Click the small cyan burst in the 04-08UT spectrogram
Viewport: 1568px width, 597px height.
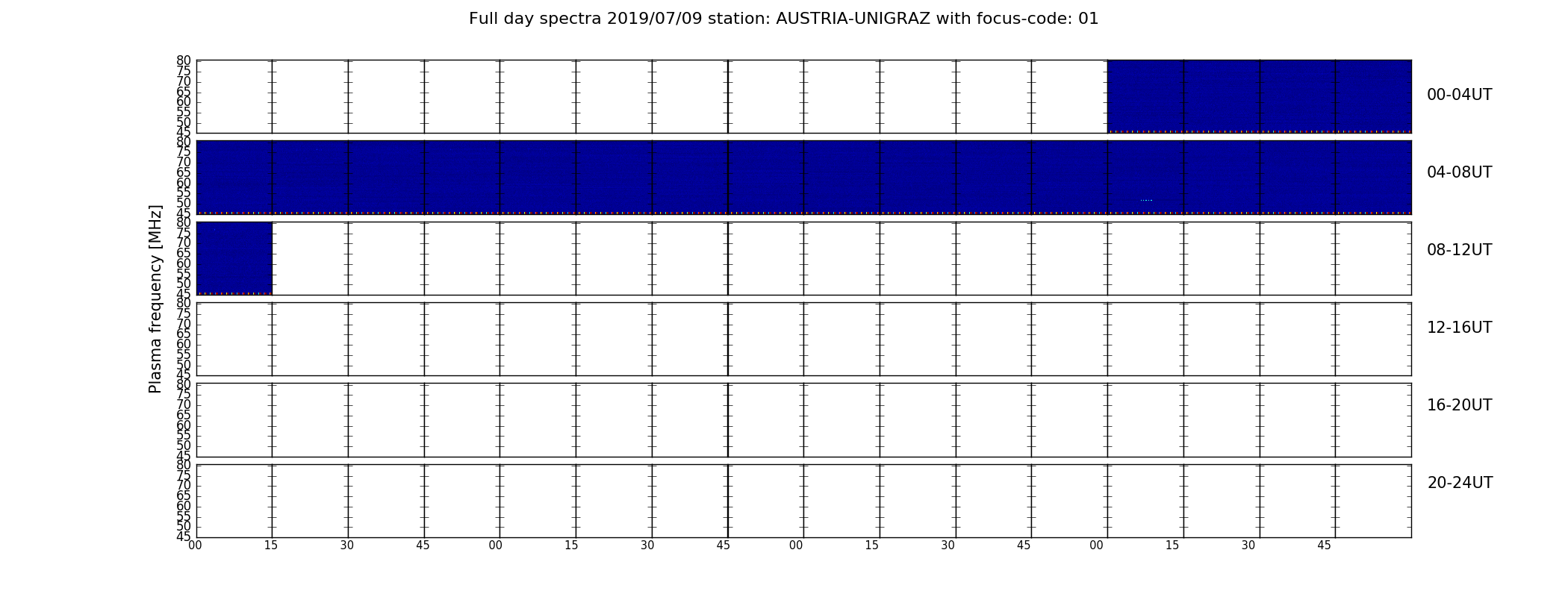[1146, 200]
